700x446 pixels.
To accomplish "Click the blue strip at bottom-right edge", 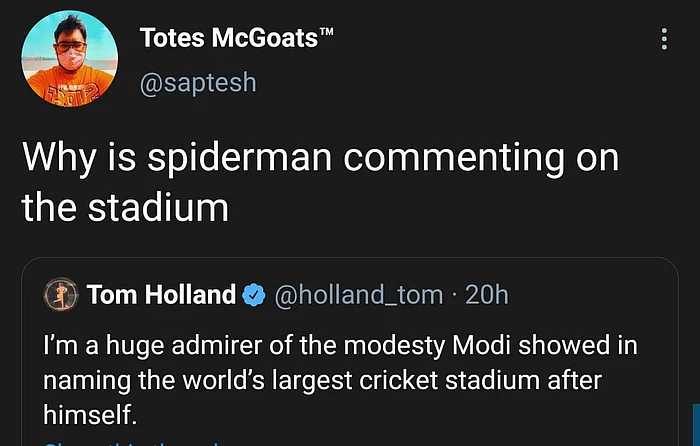I will (x=695, y=425).
